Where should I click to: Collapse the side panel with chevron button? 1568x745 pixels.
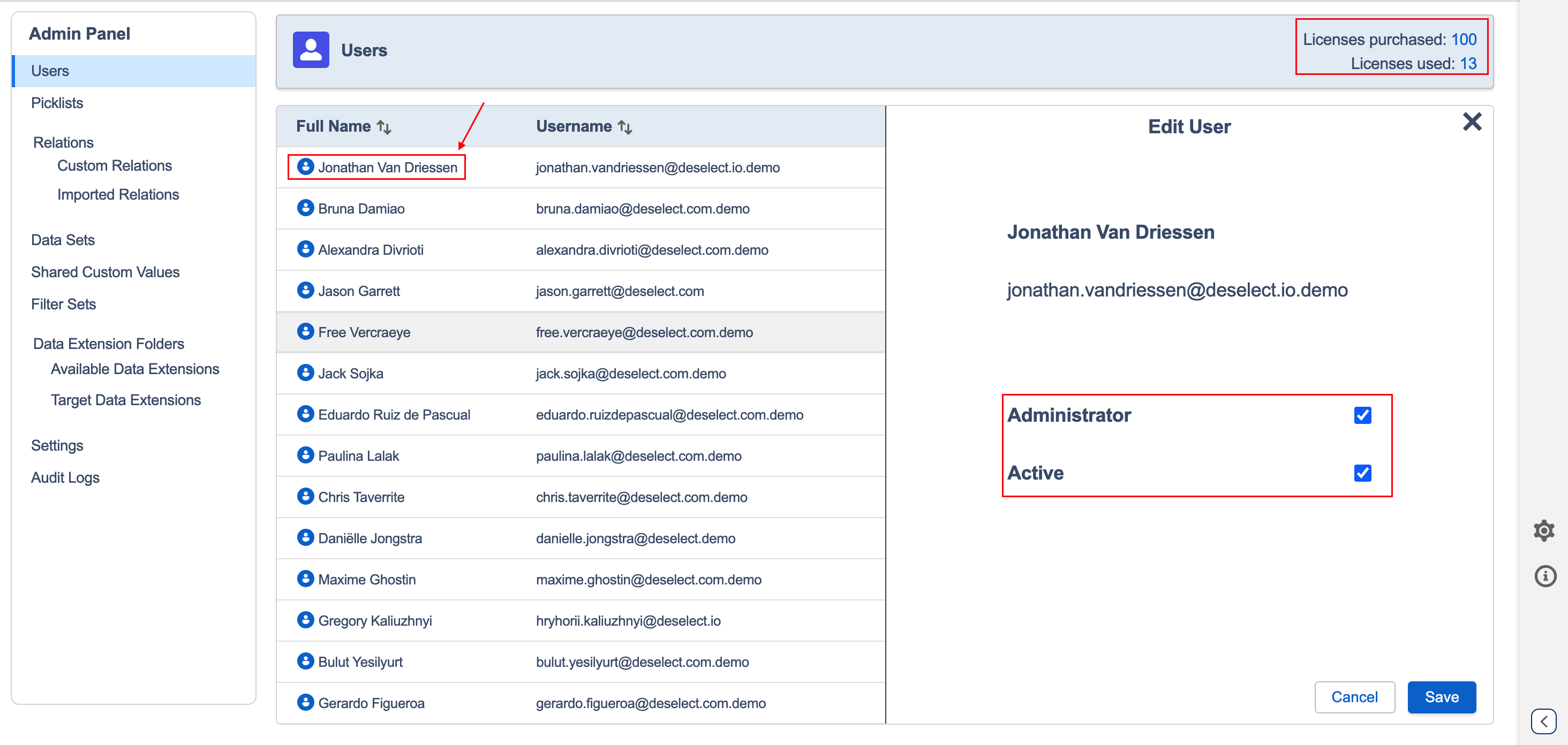point(1544,722)
